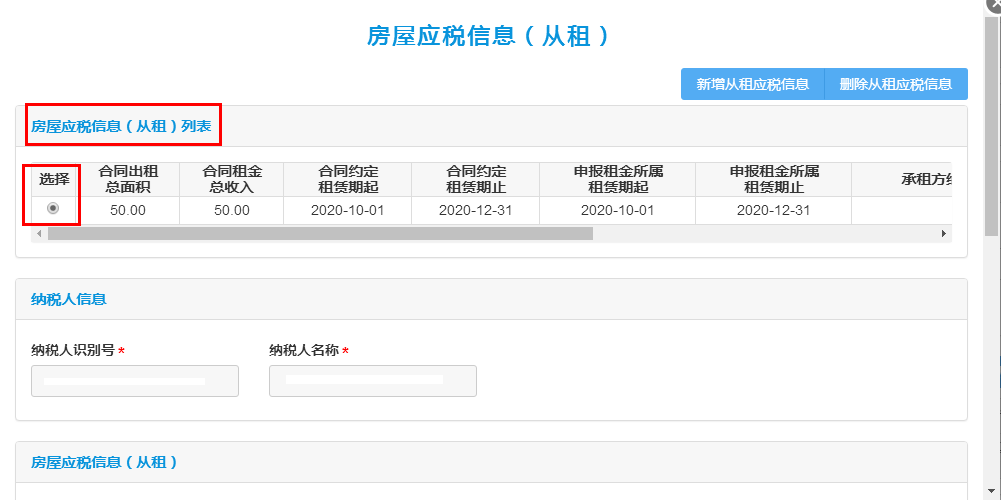The width and height of the screenshot is (1001, 500).
Task: Click the table's horizontal scrollbar thumb
Action: click(320, 233)
